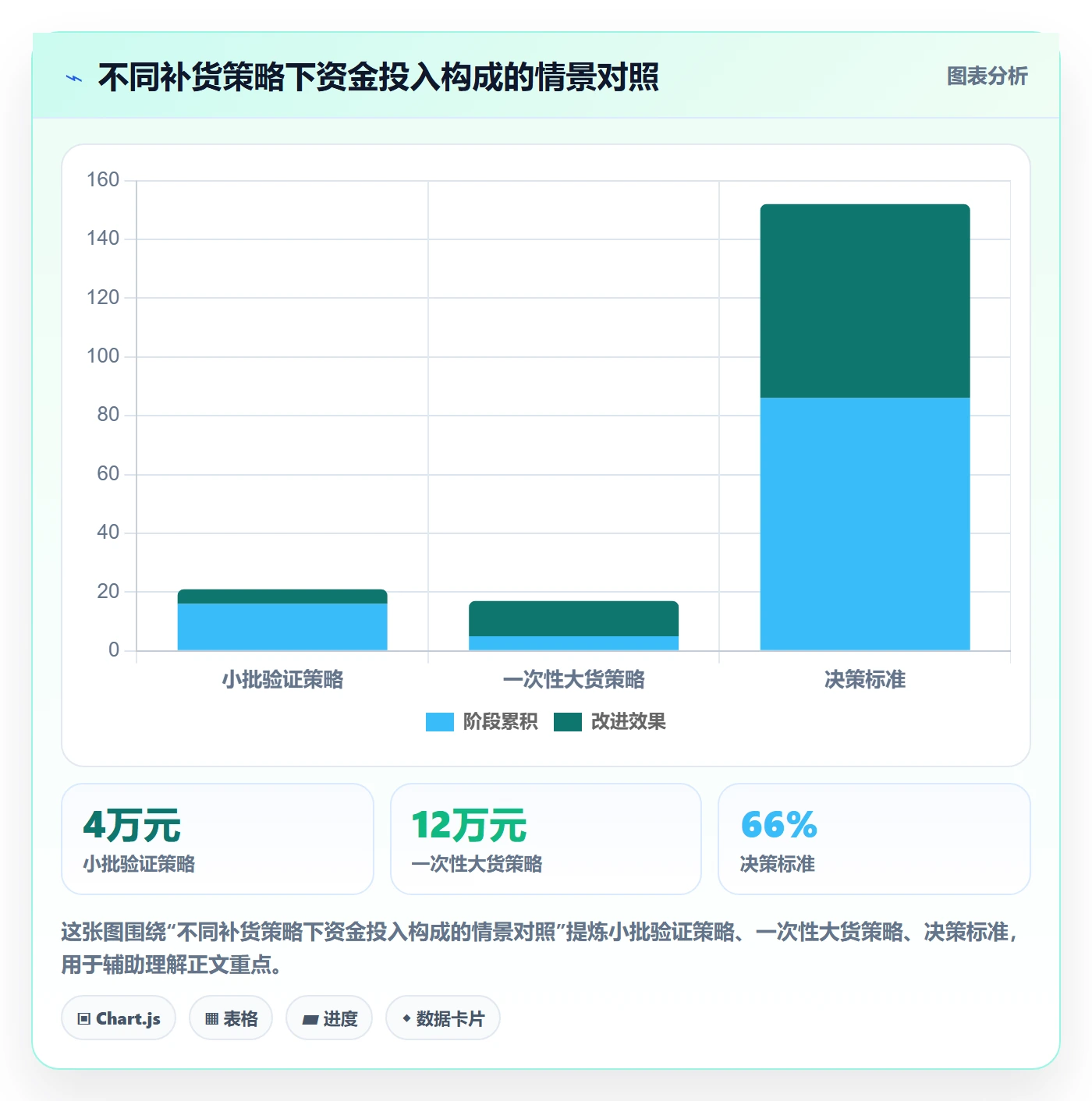Click the 100 y-axis value
This screenshot has height=1101, width=1092.
(103, 356)
